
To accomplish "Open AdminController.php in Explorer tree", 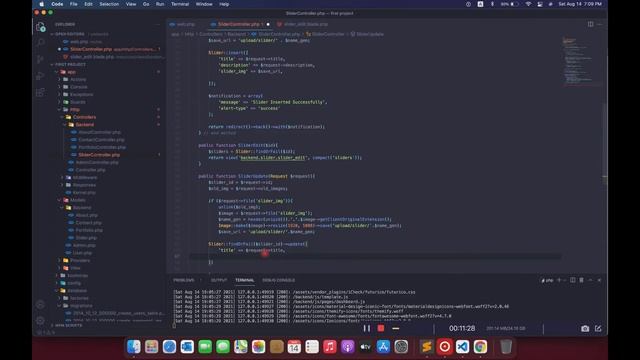I will point(97,162).
